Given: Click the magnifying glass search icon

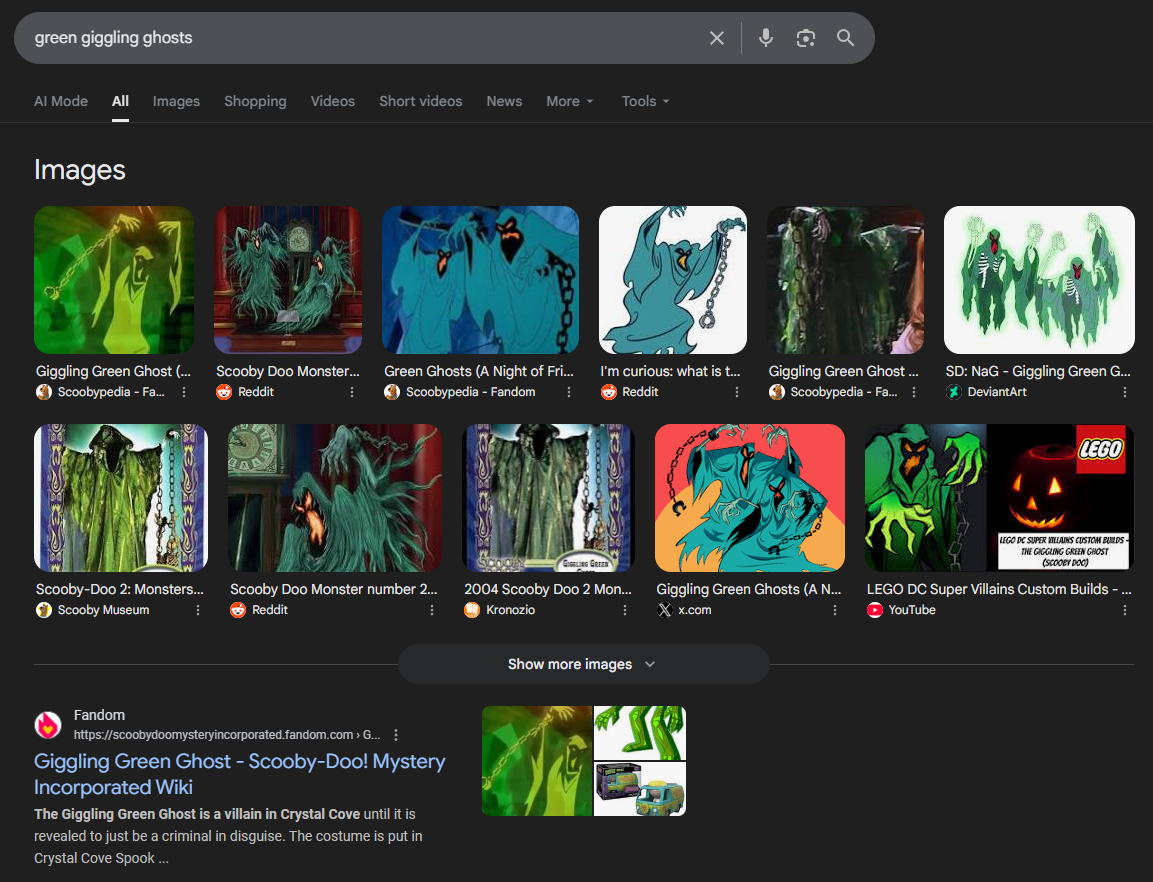Looking at the screenshot, I should (x=846, y=38).
